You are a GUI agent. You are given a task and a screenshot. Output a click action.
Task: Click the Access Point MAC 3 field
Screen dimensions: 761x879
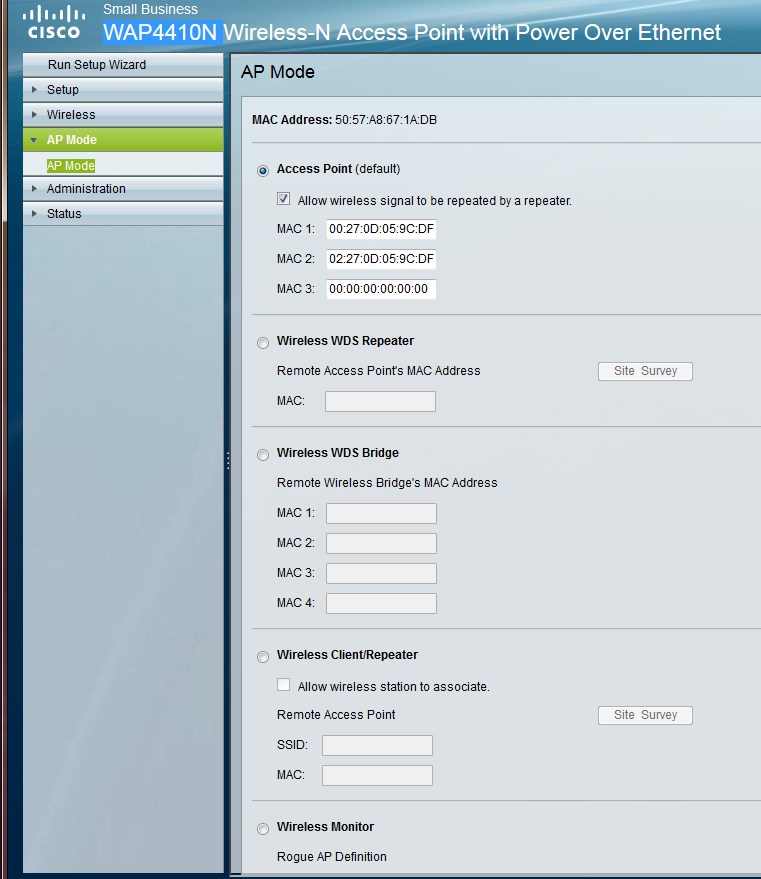(x=381, y=289)
